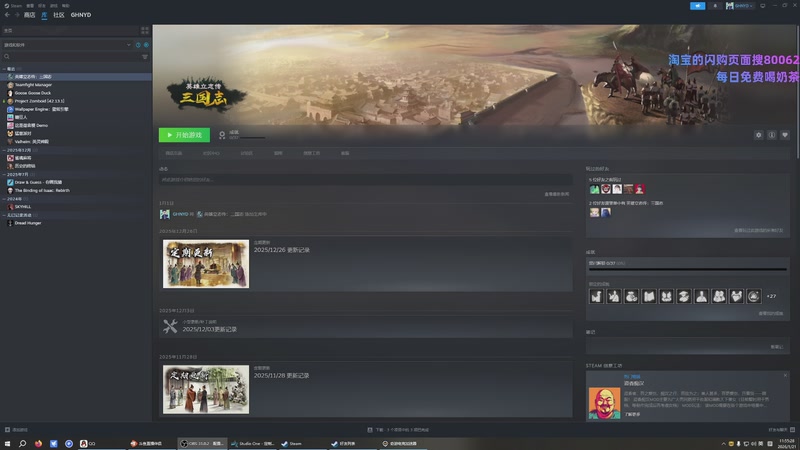Open the GHNYD profile tab
The width and height of the screenshot is (800, 450).
pos(81,15)
